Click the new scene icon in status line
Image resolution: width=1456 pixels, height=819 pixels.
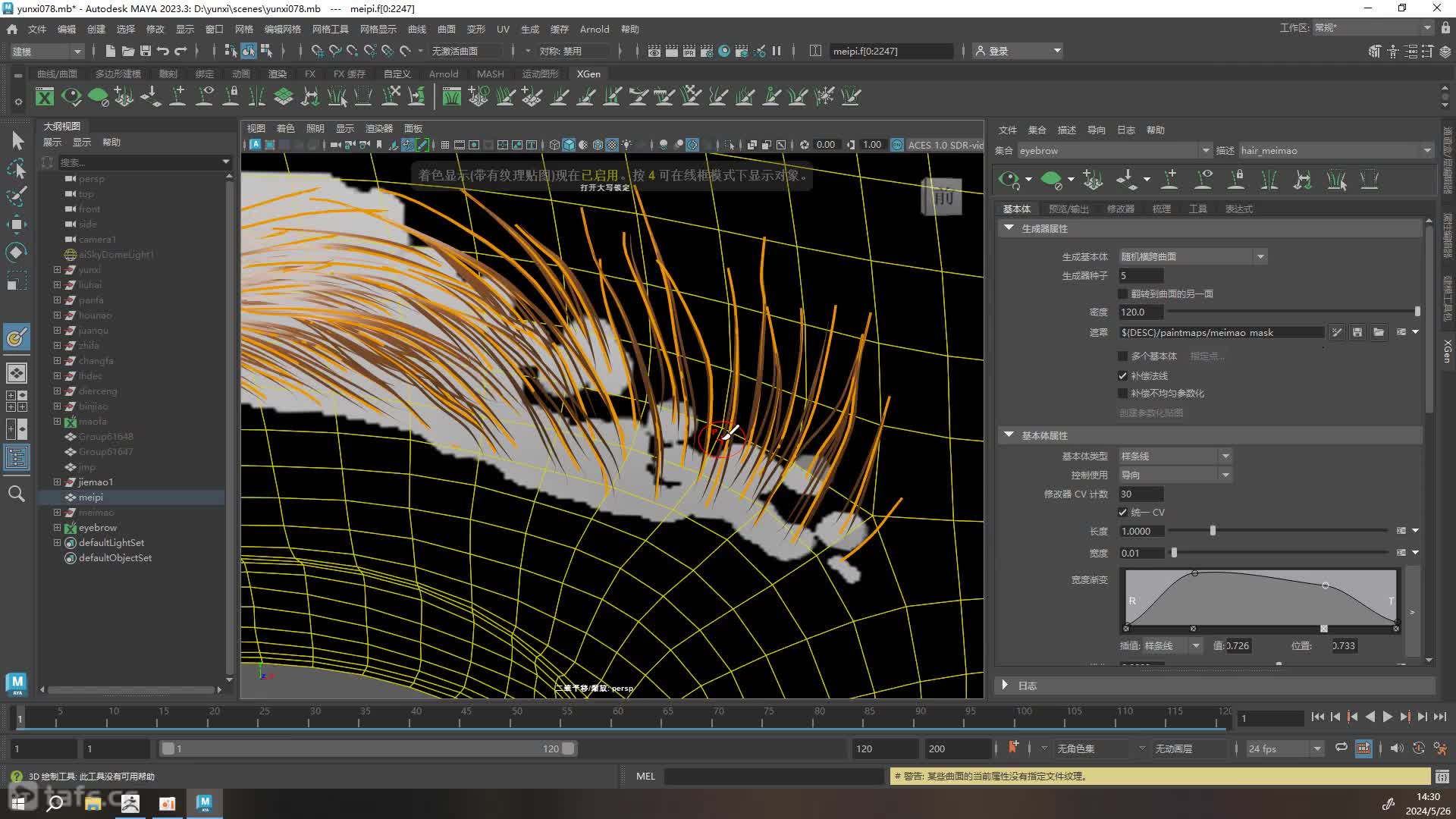110,51
